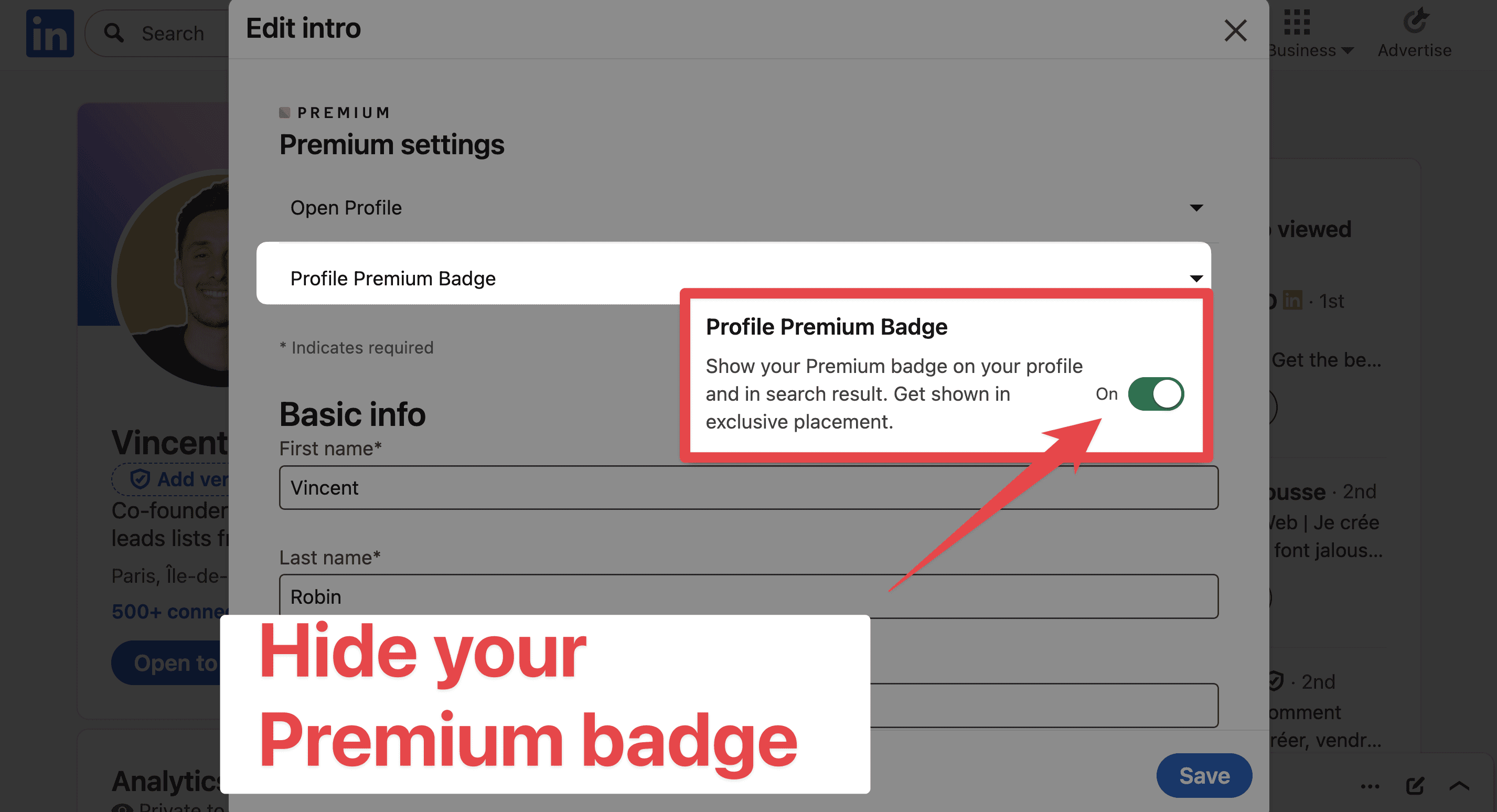Toggle off the Profile Premium Badge switch

1156,394
